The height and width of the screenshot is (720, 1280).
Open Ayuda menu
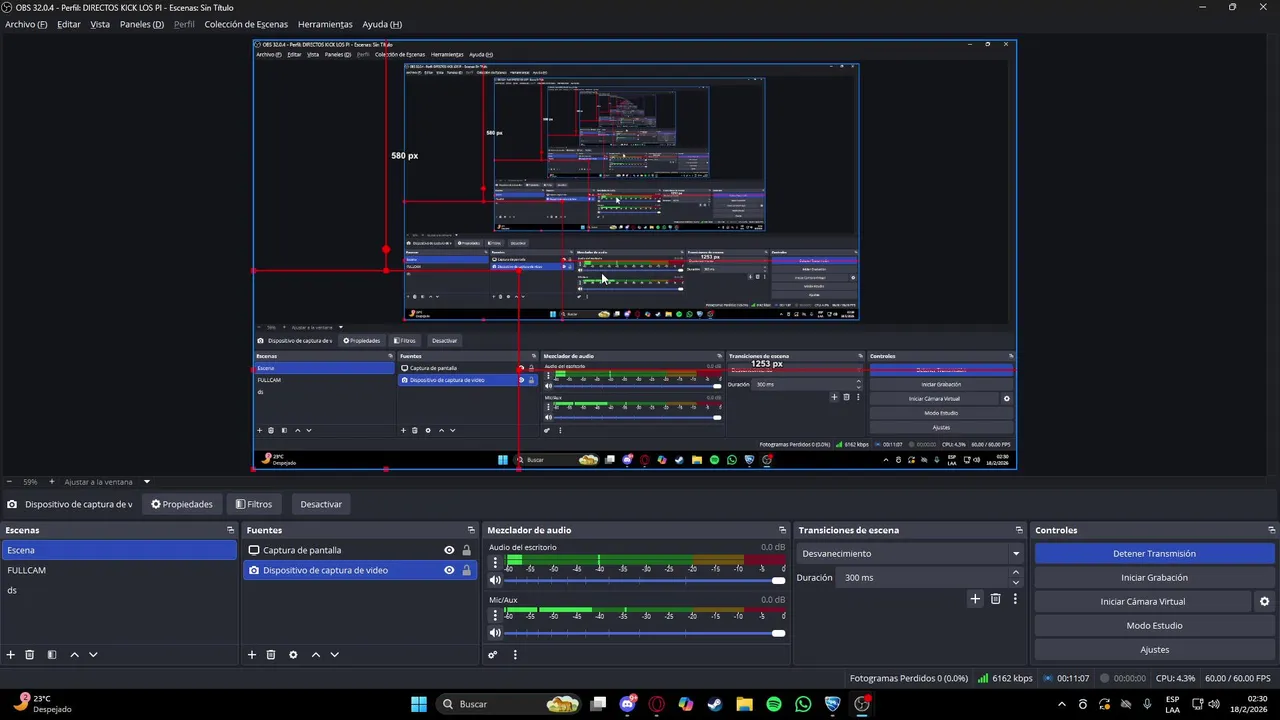pos(382,24)
